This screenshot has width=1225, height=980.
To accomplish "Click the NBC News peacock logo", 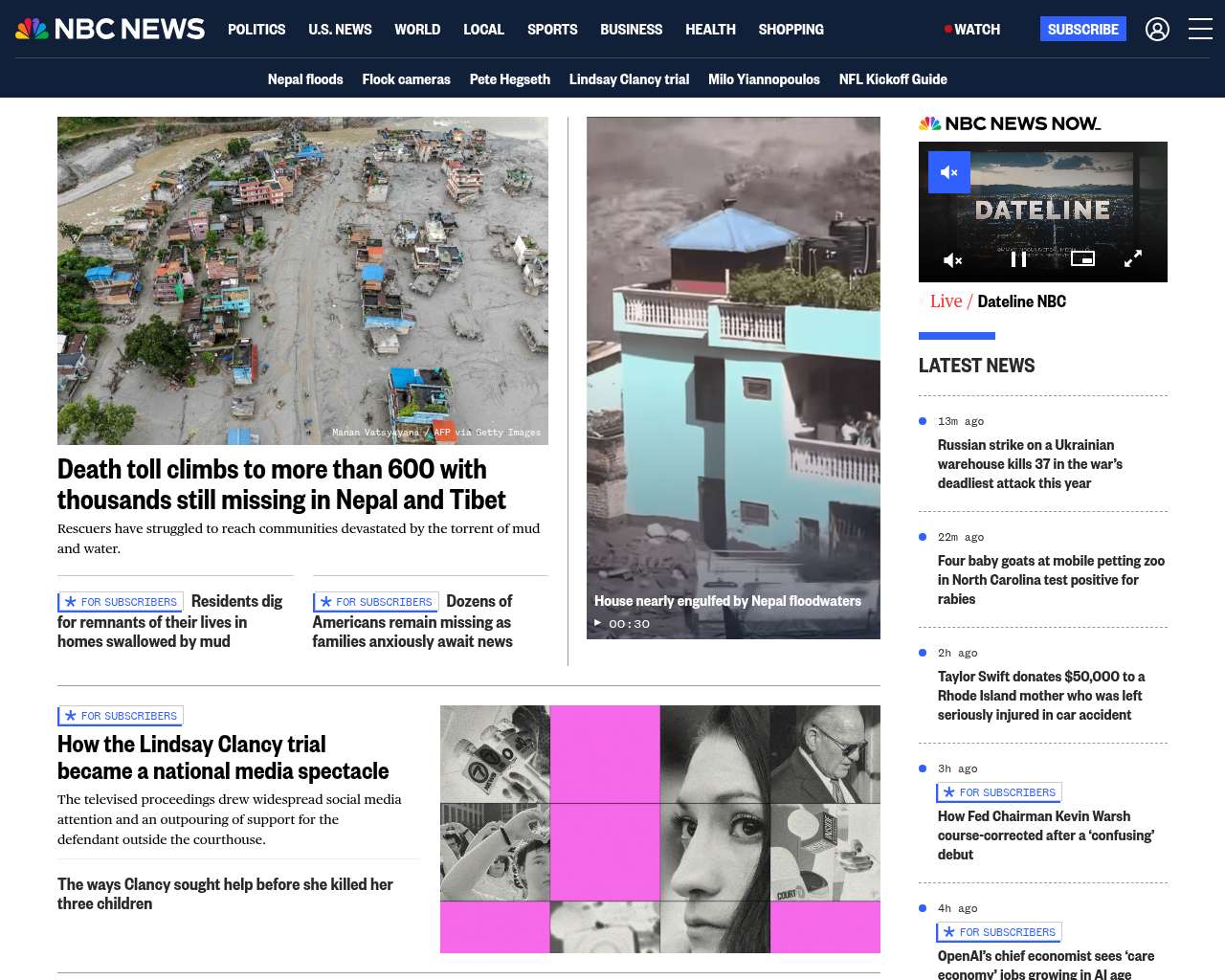I will tap(110, 29).
